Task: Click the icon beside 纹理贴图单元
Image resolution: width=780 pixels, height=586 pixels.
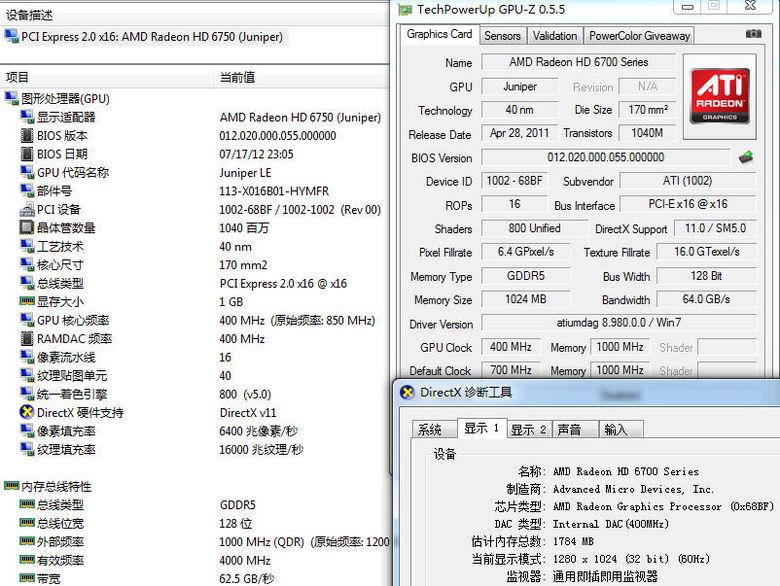Action: (27, 375)
